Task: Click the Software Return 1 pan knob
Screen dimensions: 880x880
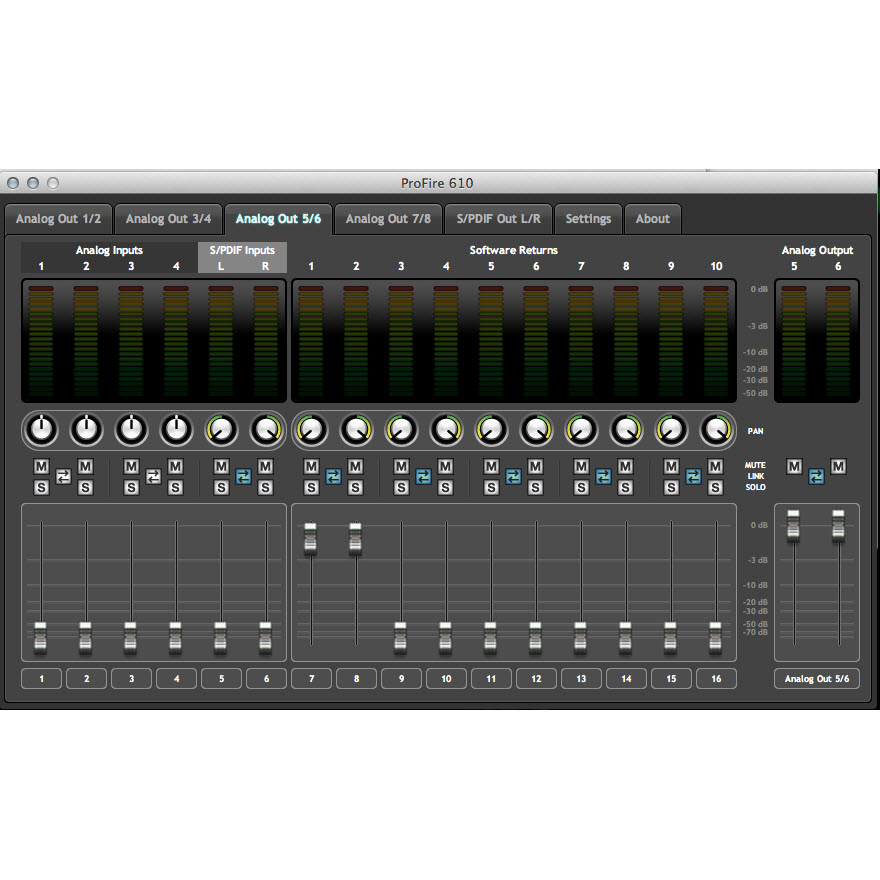Action: (311, 430)
